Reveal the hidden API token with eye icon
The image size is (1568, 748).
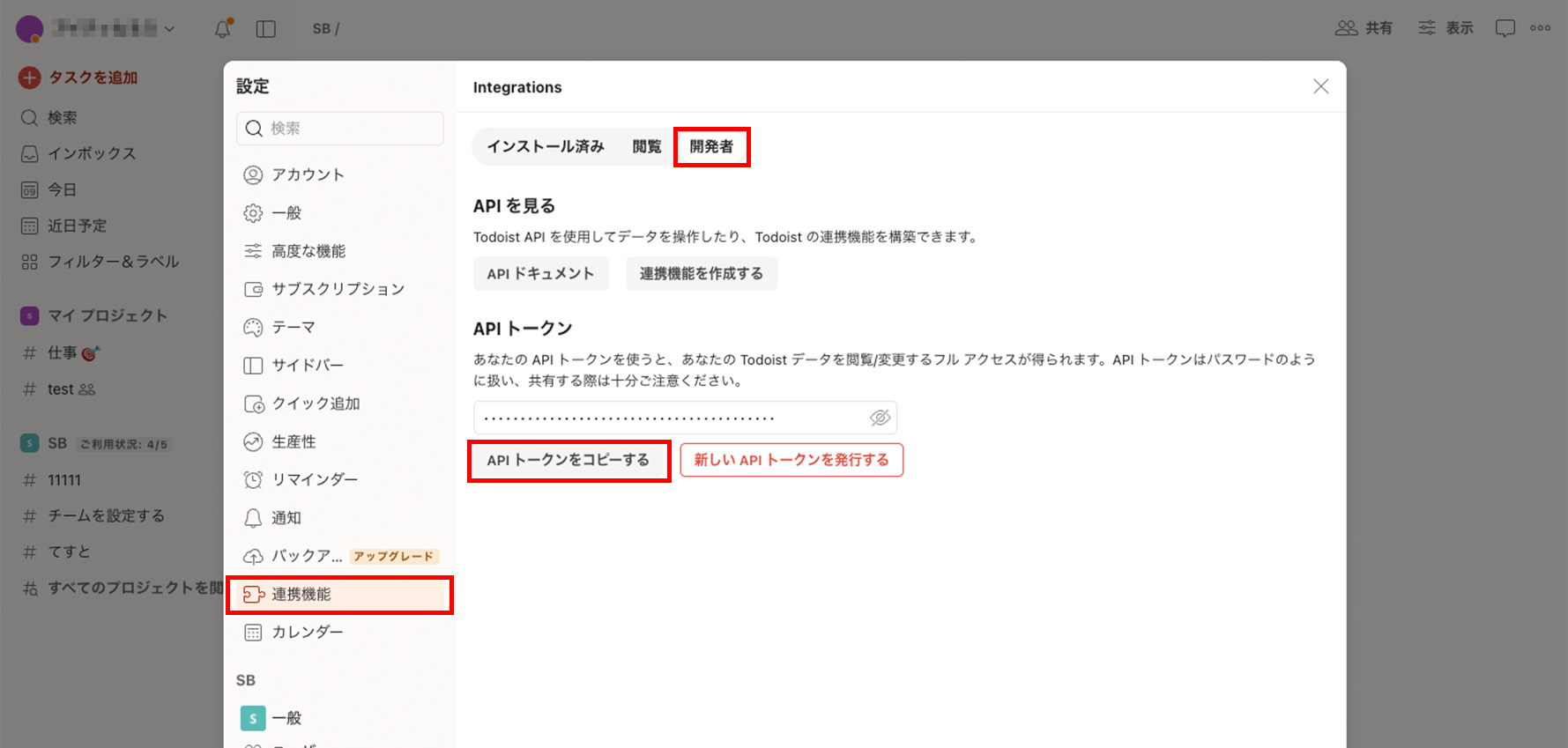pos(880,418)
